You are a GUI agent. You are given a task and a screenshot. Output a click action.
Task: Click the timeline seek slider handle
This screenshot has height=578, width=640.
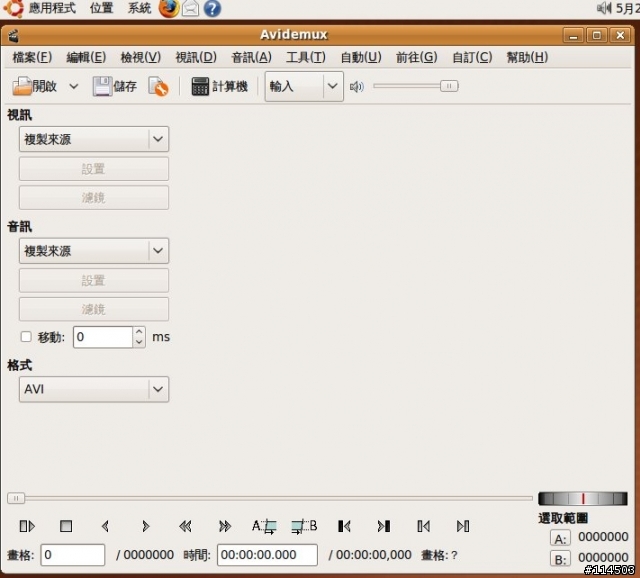point(16,498)
